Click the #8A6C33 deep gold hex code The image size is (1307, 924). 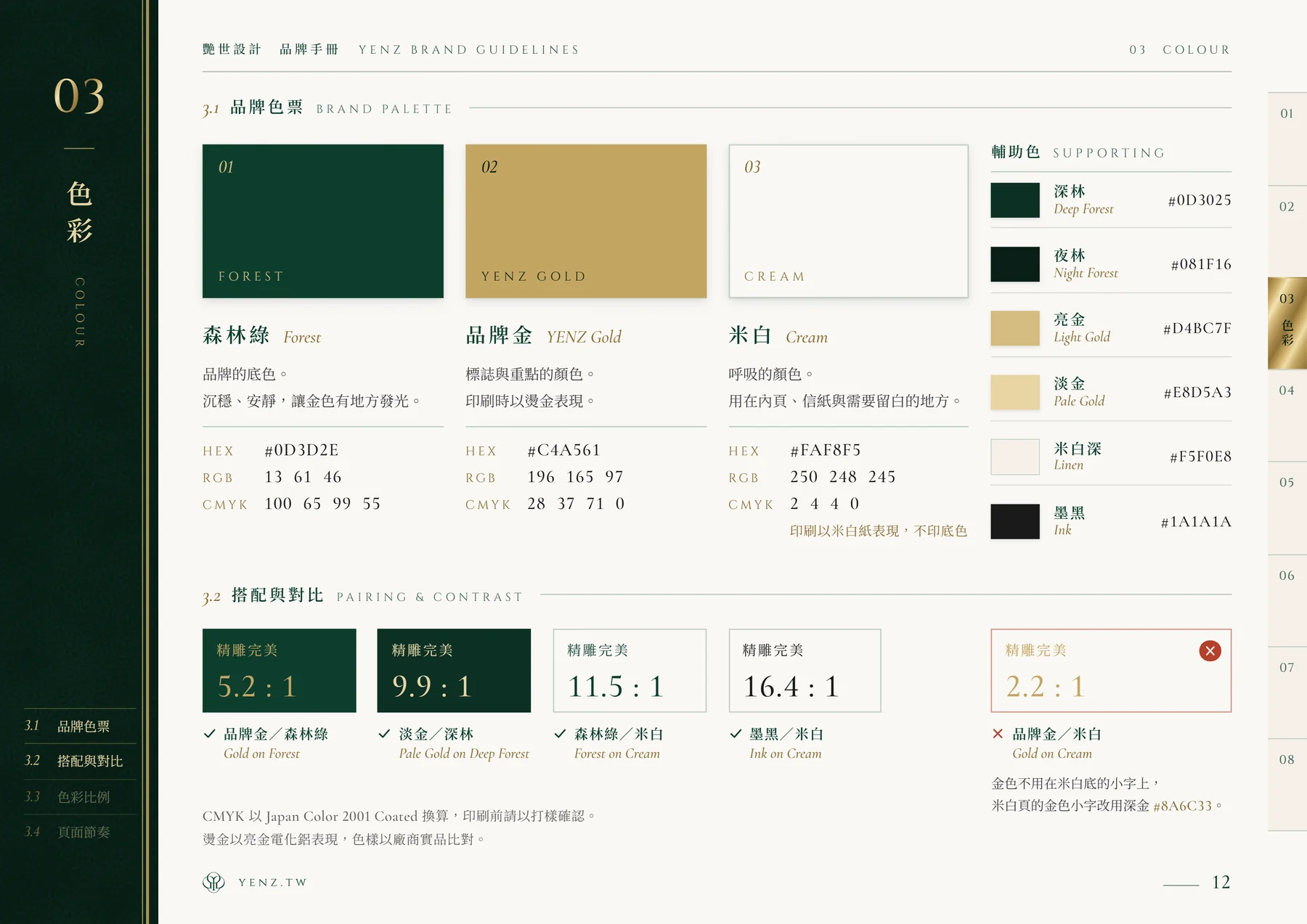(x=1182, y=806)
